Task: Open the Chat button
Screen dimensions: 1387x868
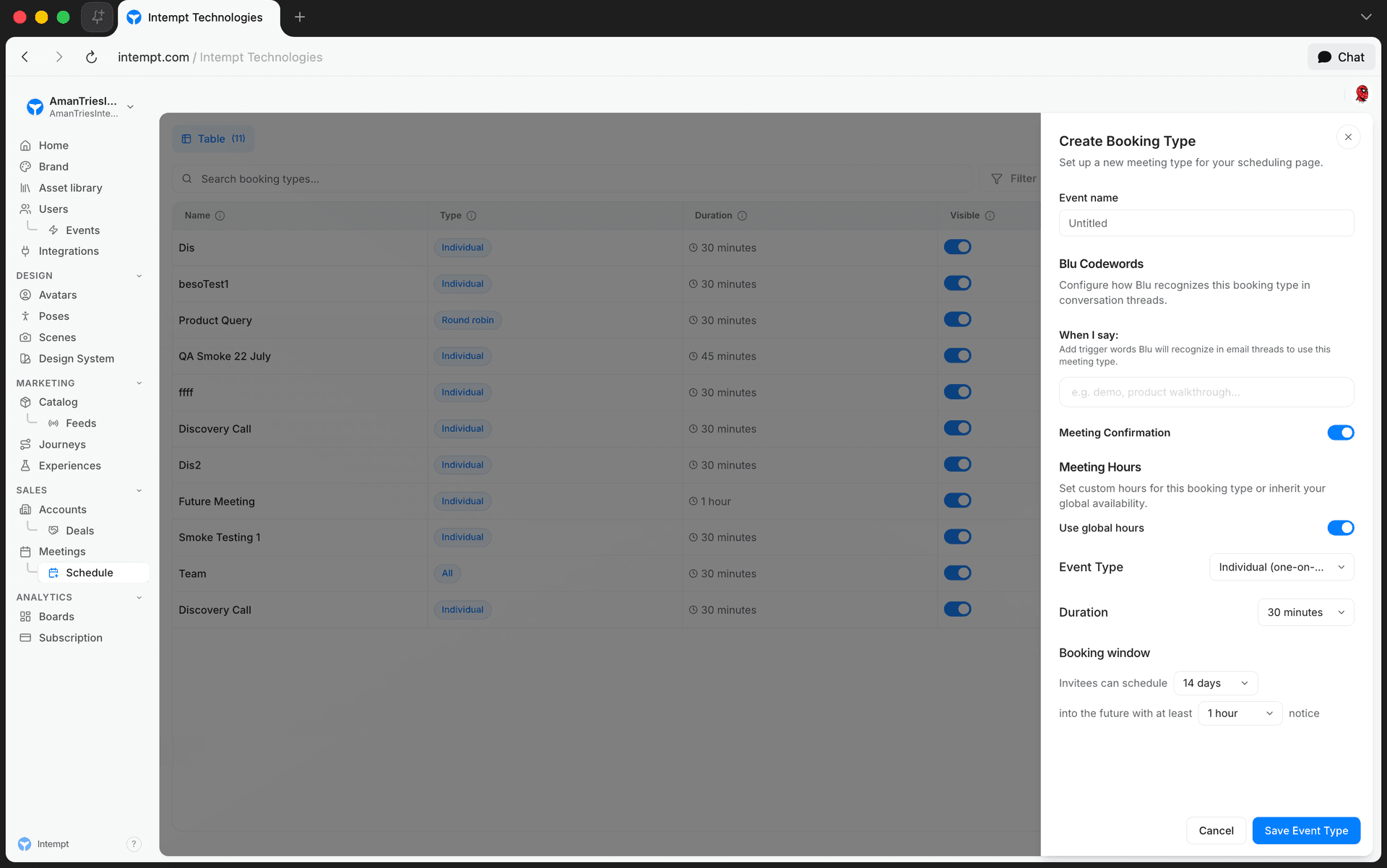Action: coord(1341,57)
